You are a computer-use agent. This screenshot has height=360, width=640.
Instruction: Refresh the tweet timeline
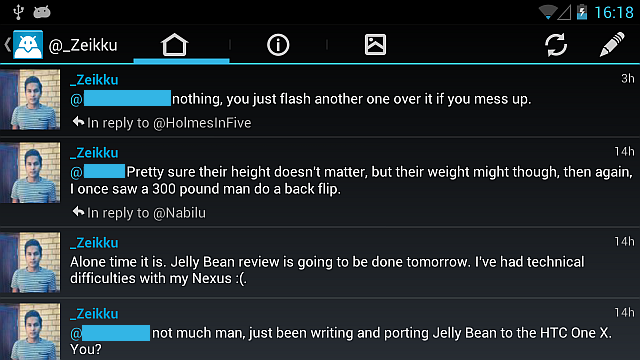pyautogui.click(x=556, y=44)
